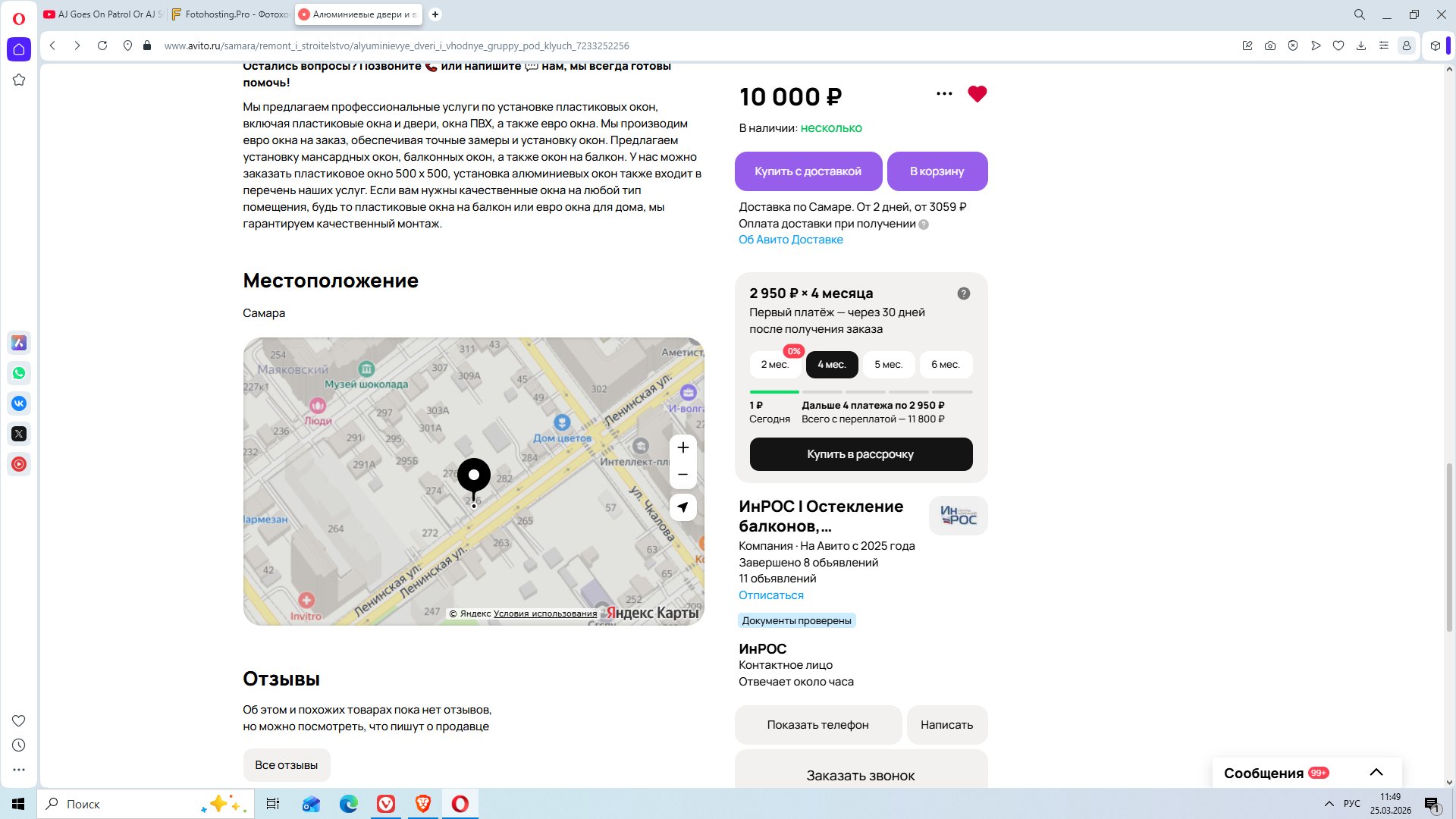Click the installment question mark help icon

pos(963,293)
